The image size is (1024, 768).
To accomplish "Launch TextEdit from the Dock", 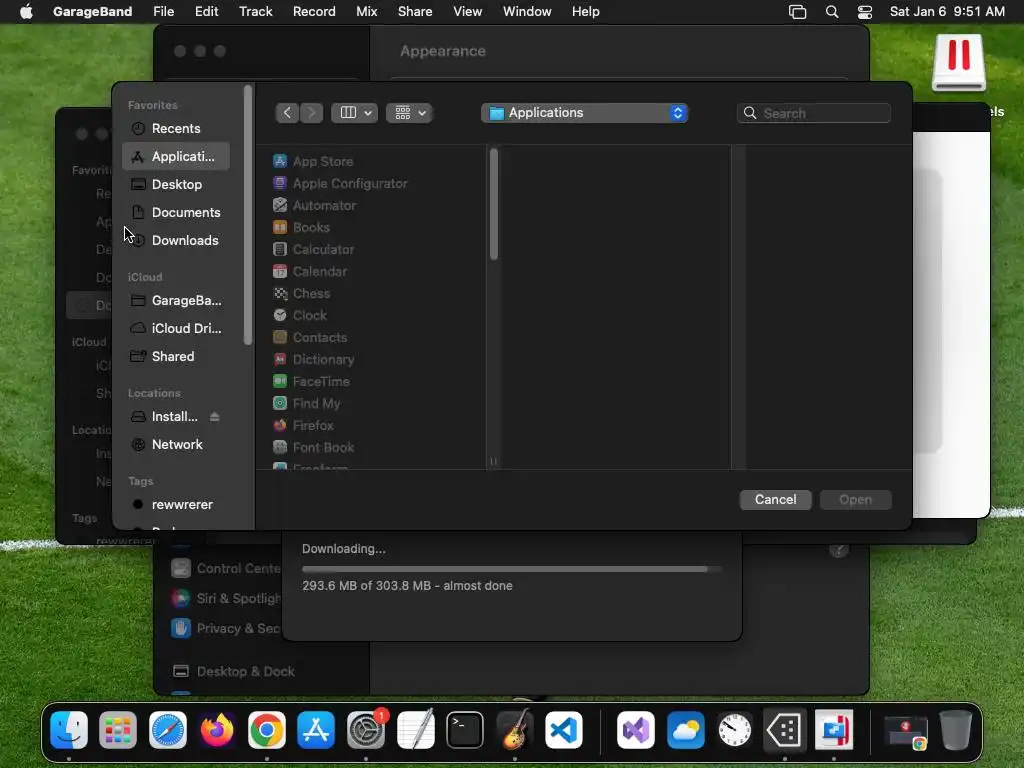I will 415,729.
